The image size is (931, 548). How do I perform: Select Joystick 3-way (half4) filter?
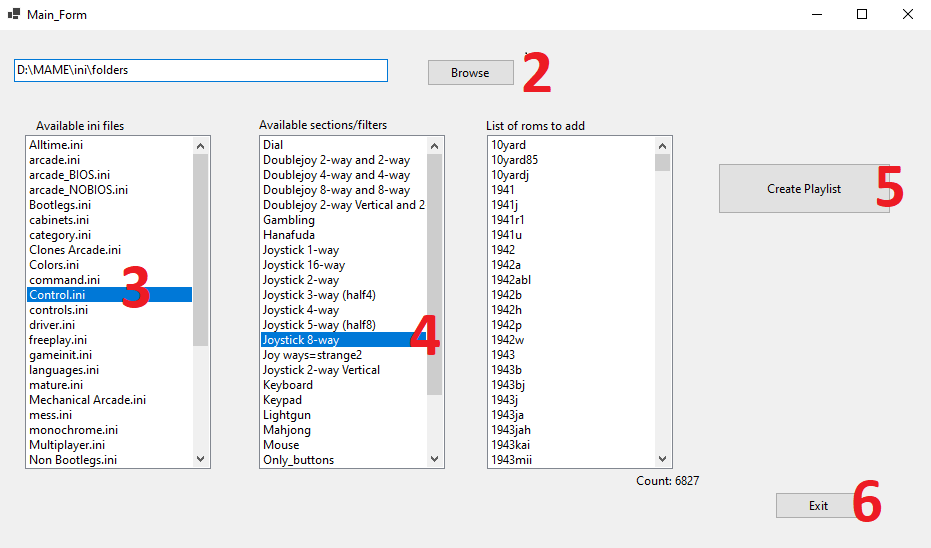click(343, 294)
